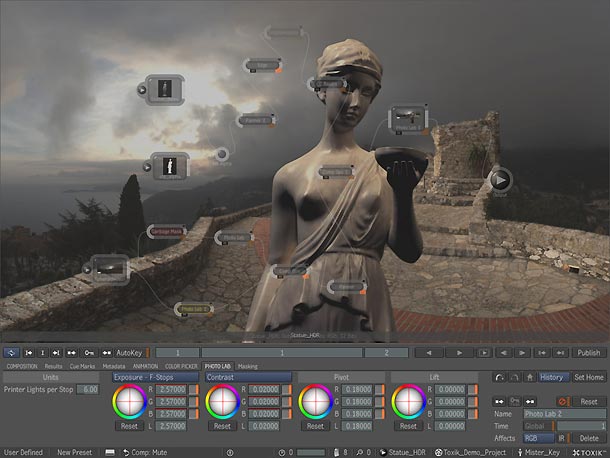
Task: Select the top-left animation toolbar tool icon
Action: tap(11, 352)
